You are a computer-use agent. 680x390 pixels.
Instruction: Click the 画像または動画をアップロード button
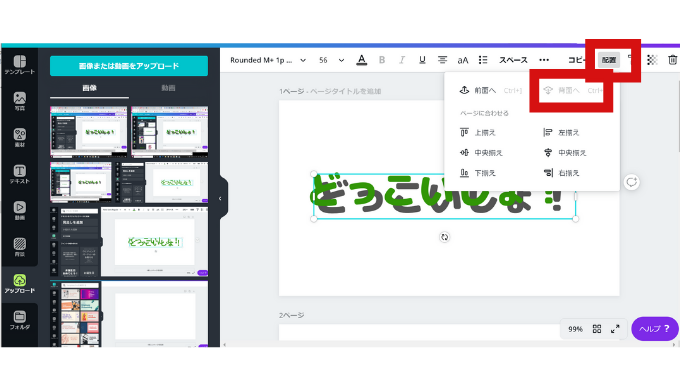[129, 66]
